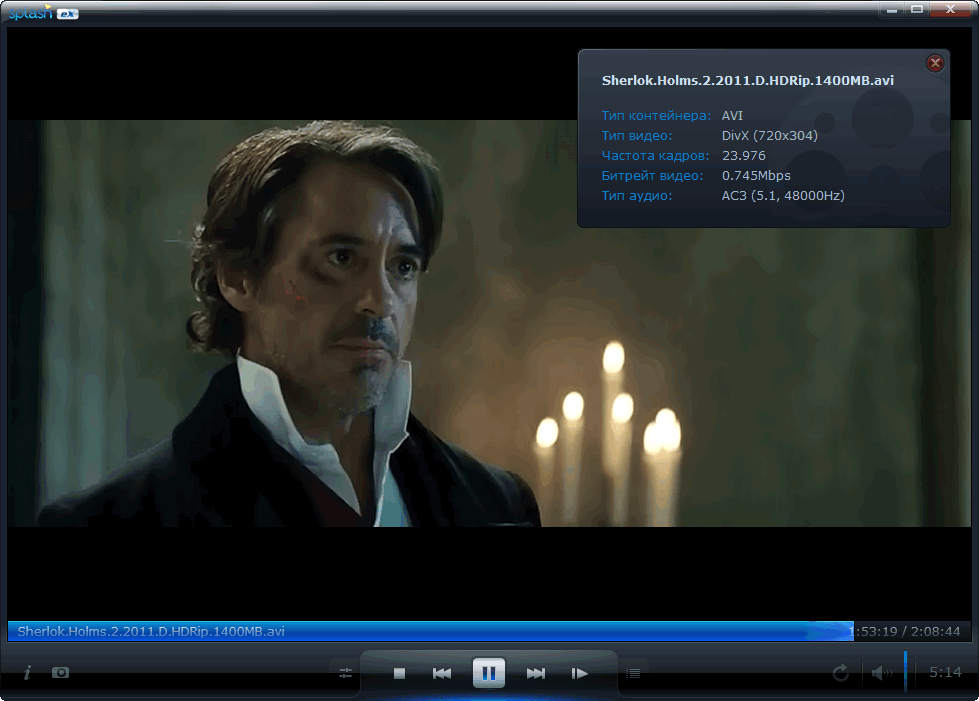Pause the playing video
This screenshot has width=979, height=701.
[489, 673]
